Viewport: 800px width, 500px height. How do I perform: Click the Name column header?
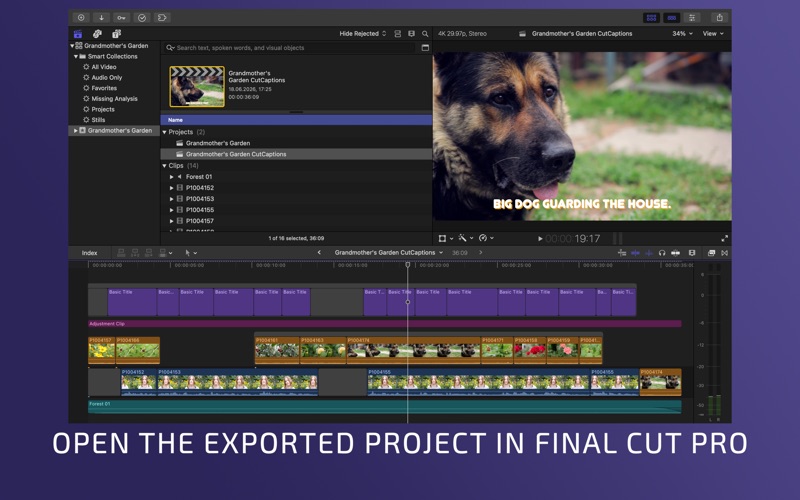[x=296, y=120]
